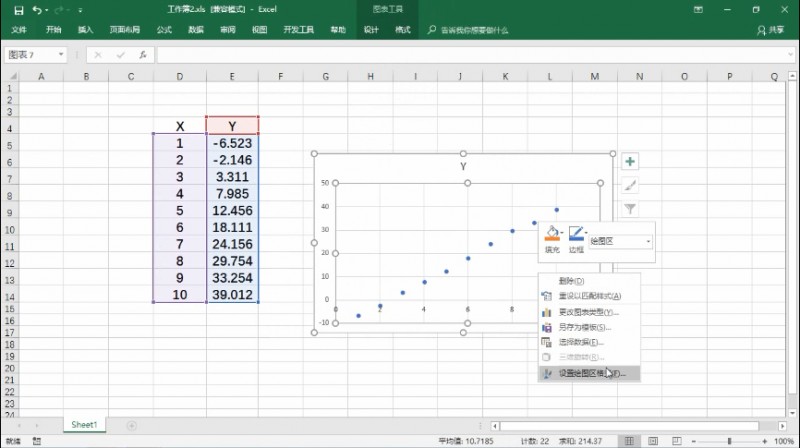Select the Sheet1 worksheet tab

pyautogui.click(x=84, y=425)
